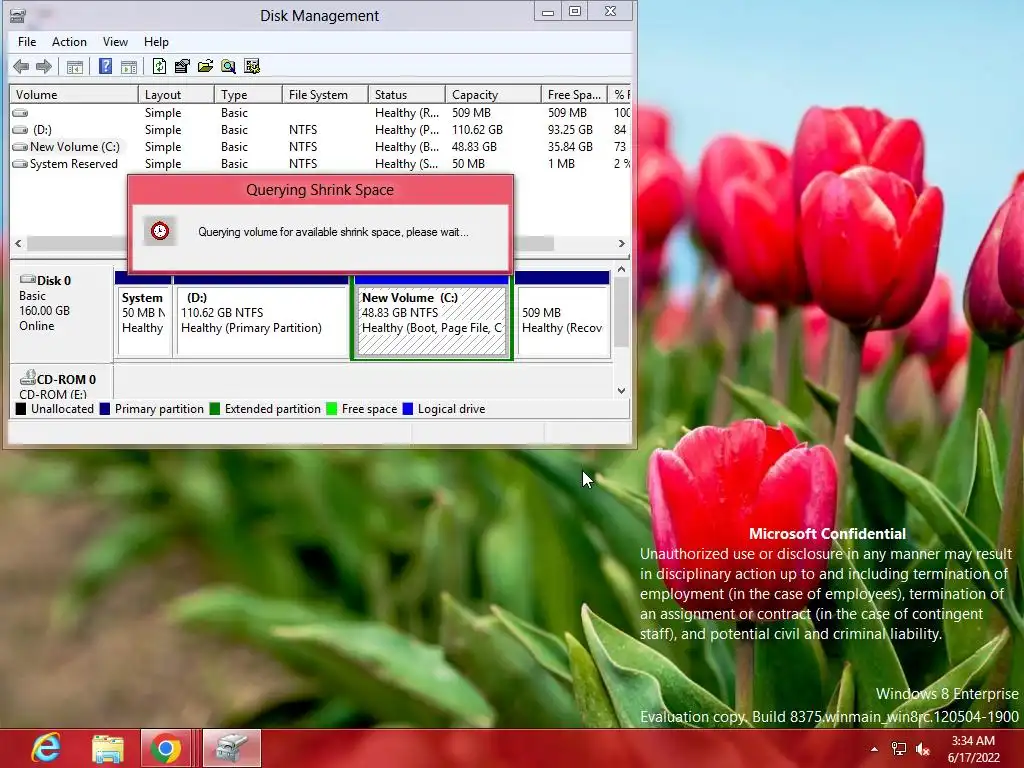Click the Refresh toolbar icon

[159, 66]
